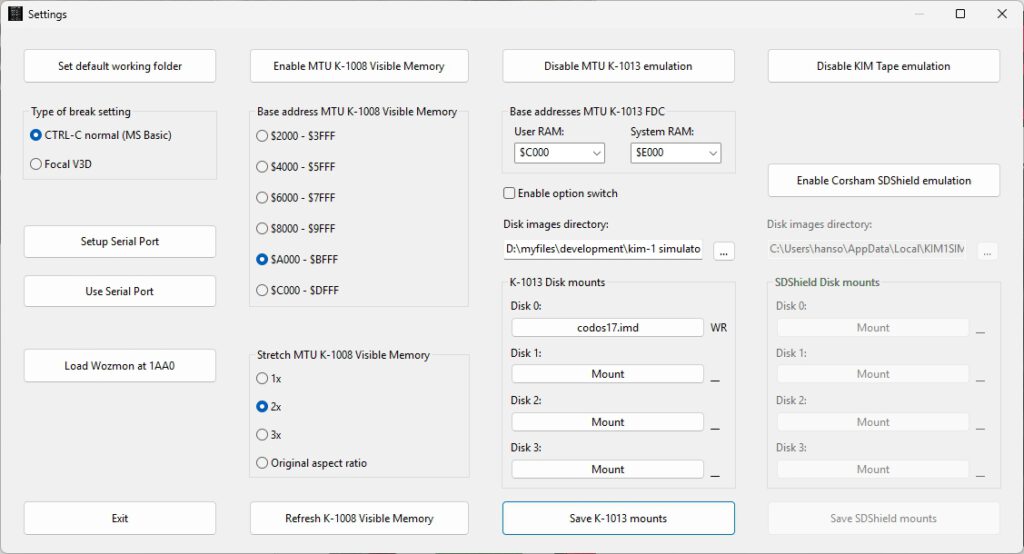Image resolution: width=1024 pixels, height=554 pixels.
Task: Select 3x stretch for Visible Memory
Action: coord(263,435)
